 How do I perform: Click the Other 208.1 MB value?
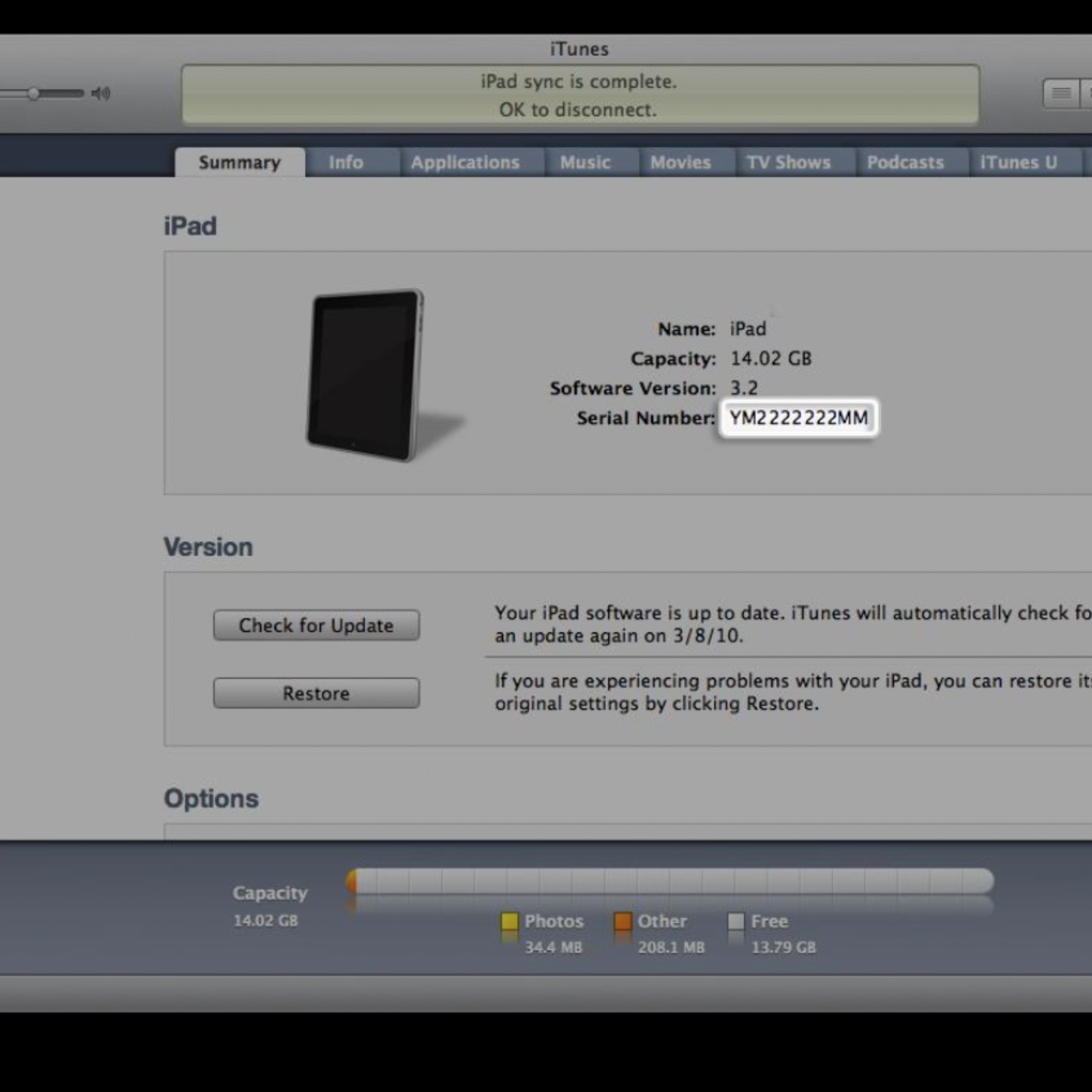tap(671, 948)
